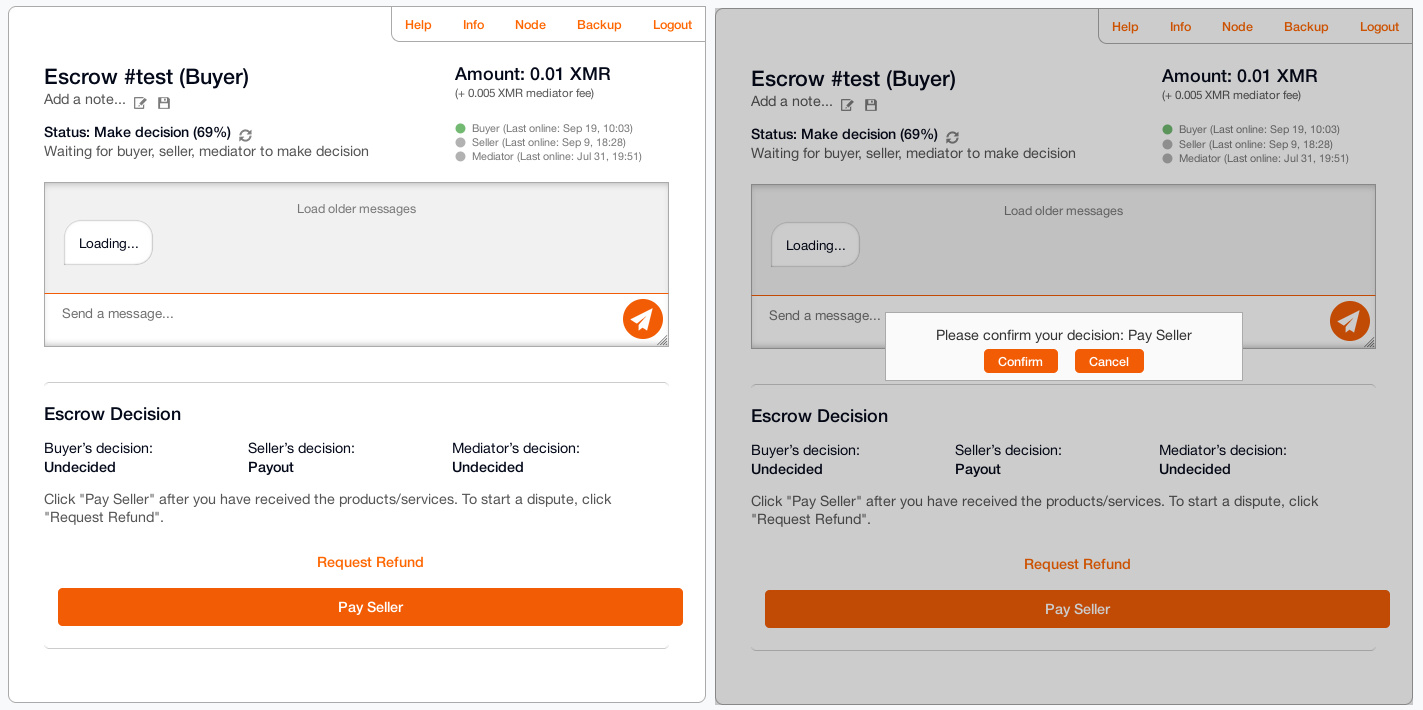Click Logout in the left panel's top menu

672,25
